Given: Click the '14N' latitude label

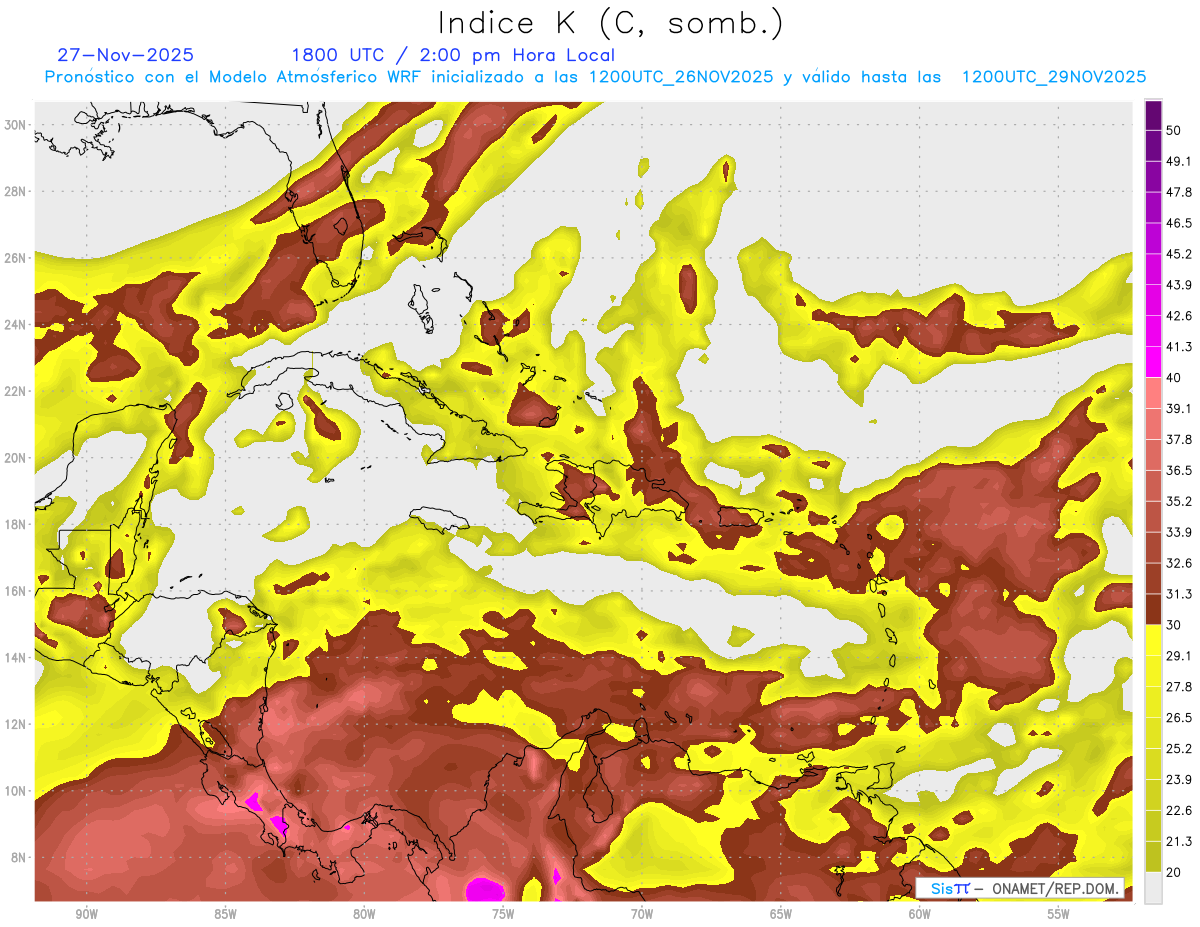Looking at the screenshot, I should (15, 658).
